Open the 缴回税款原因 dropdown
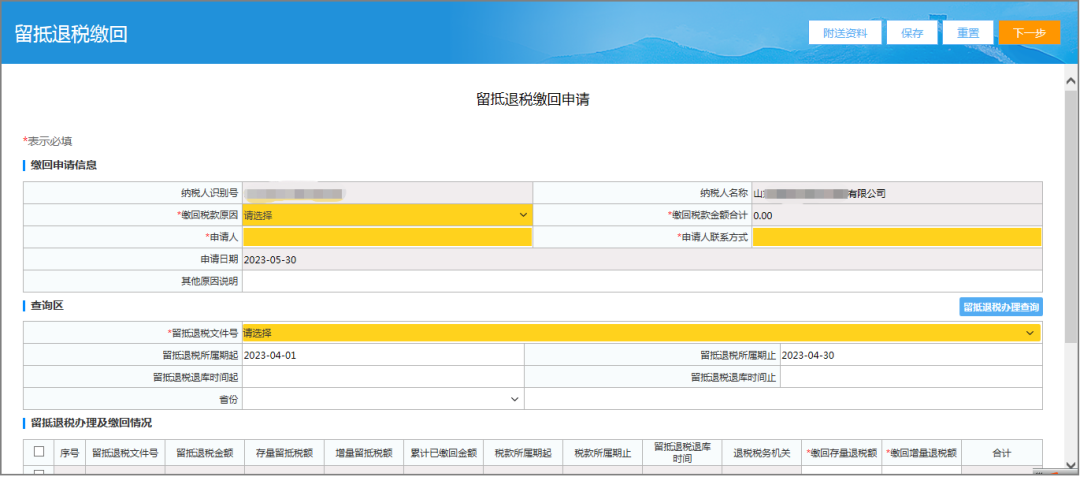 click(x=387, y=215)
